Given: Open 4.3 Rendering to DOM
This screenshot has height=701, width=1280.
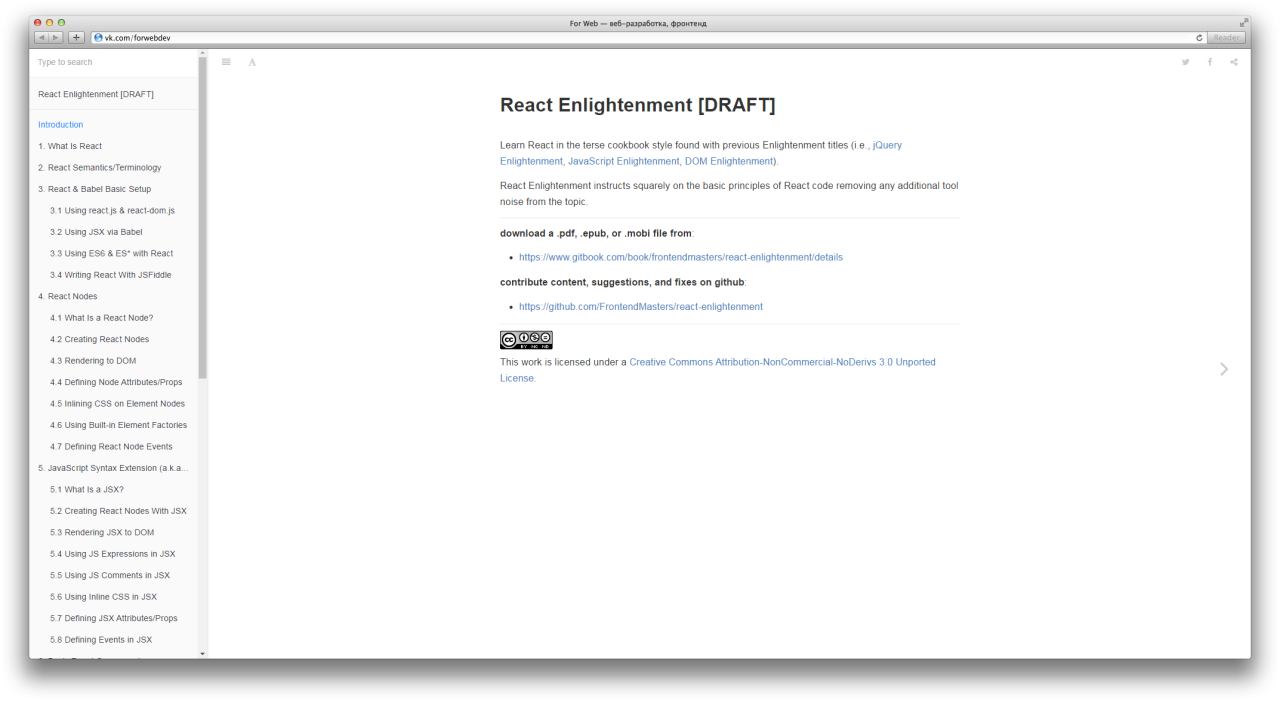Looking at the screenshot, I should point(93,361).
